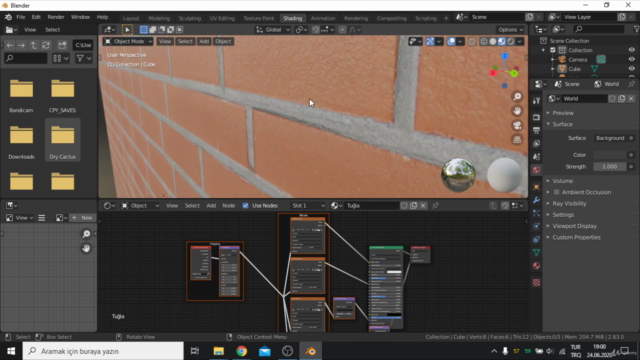Click the viewport Add button
Viewport: 640px width, 360px height.
coord(204,41)
